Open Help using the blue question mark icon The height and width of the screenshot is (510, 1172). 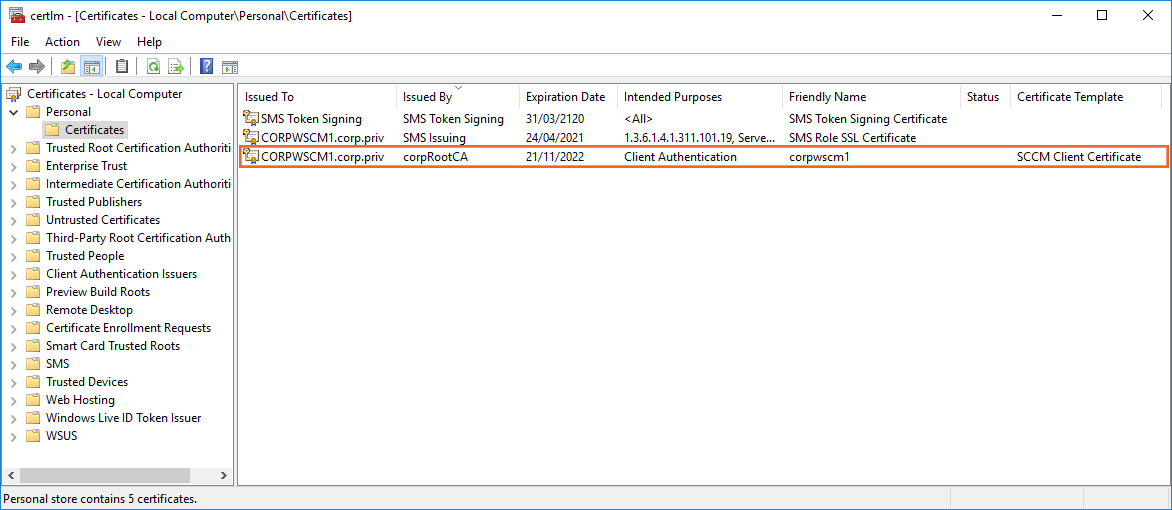[206, 67]
